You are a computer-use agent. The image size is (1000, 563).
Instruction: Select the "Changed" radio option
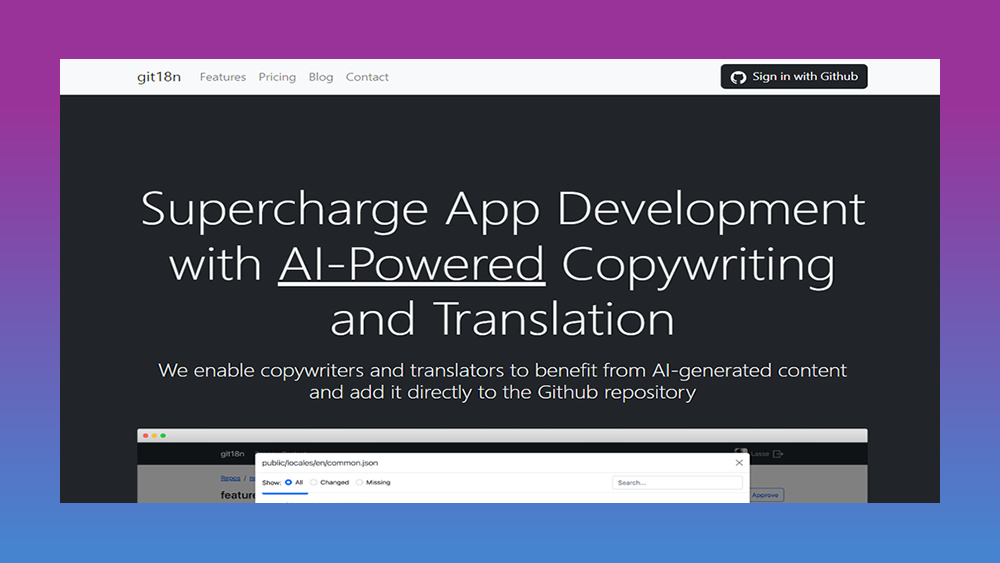click(x=314, y=482)
